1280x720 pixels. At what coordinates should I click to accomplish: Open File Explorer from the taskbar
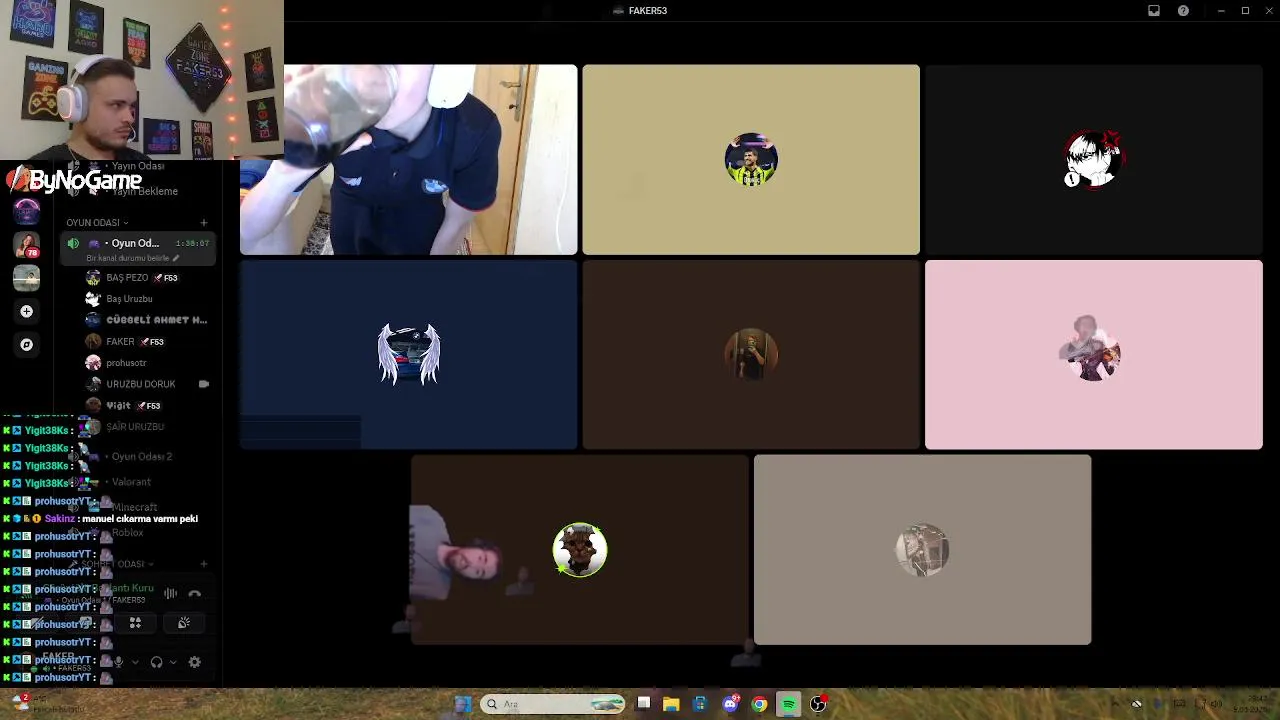[x=671, y=704]
